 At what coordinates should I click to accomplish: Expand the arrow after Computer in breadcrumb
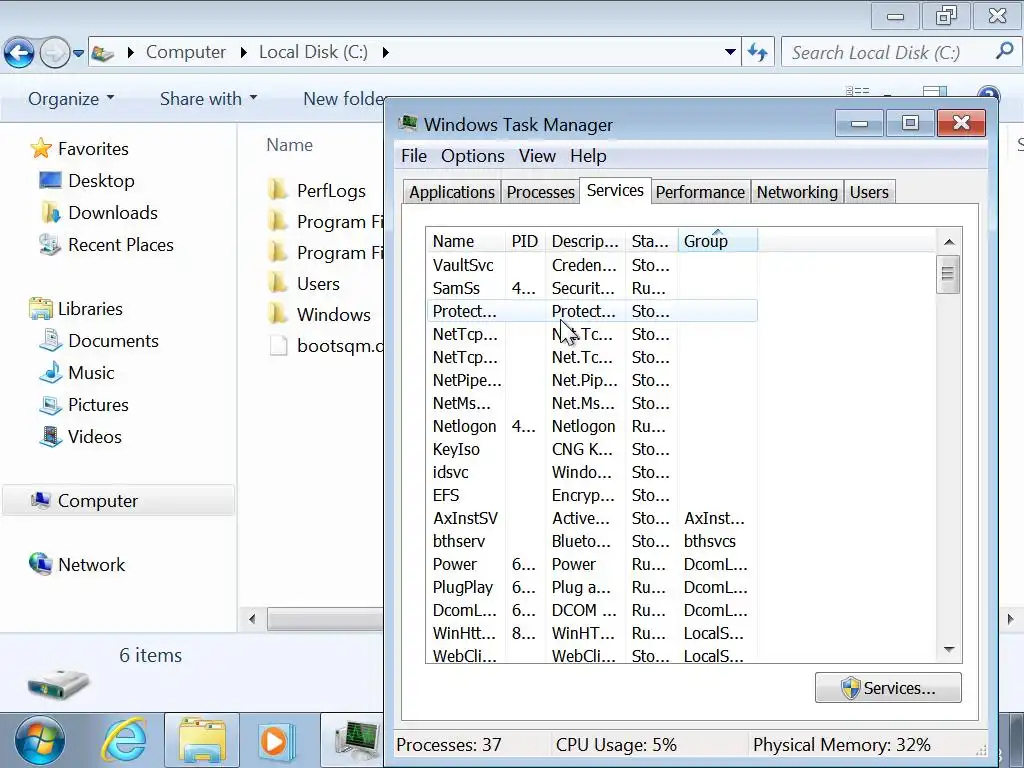pos(244,52)
